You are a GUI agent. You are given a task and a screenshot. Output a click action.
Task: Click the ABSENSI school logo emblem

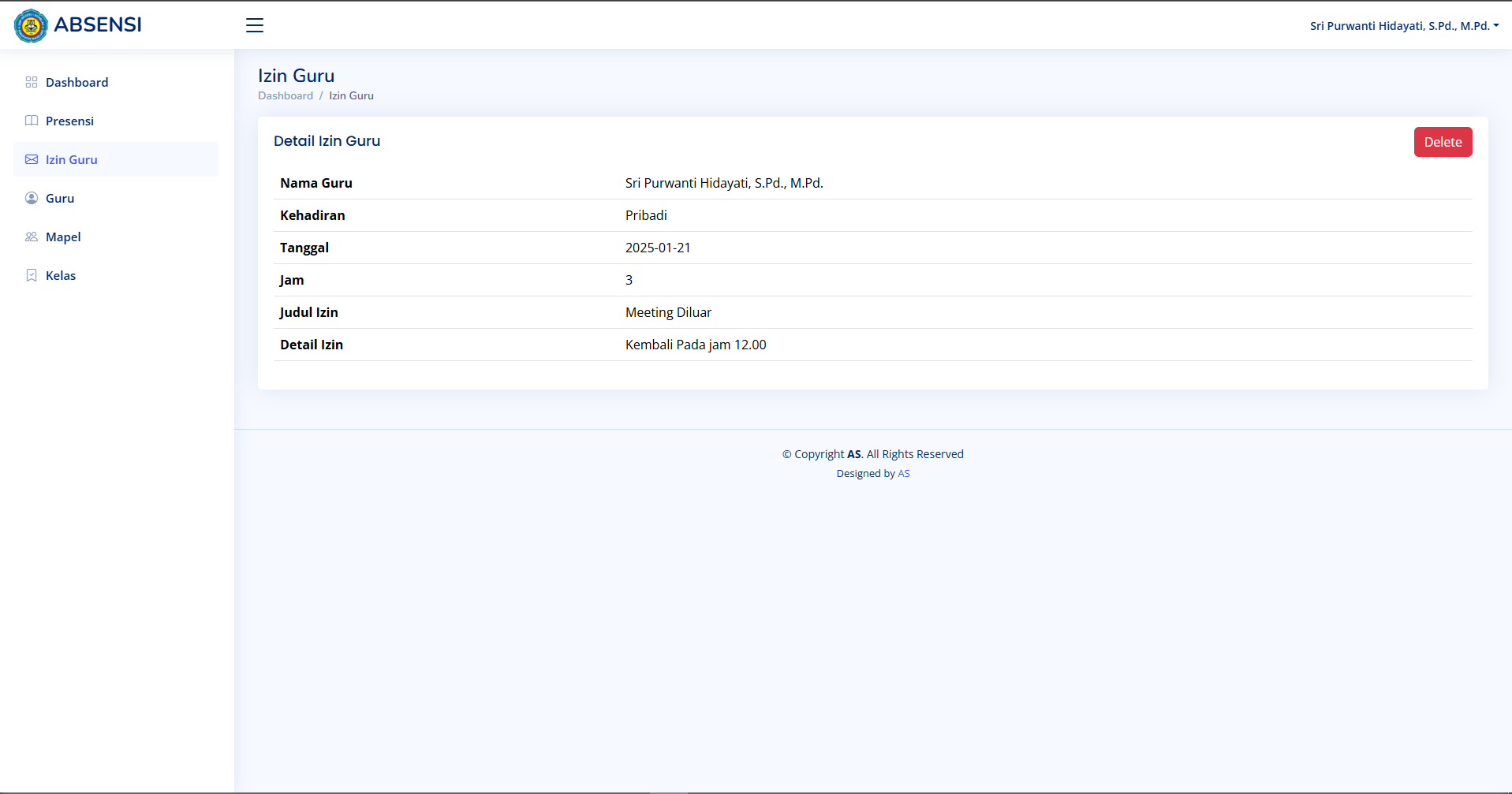click(31, 26)
